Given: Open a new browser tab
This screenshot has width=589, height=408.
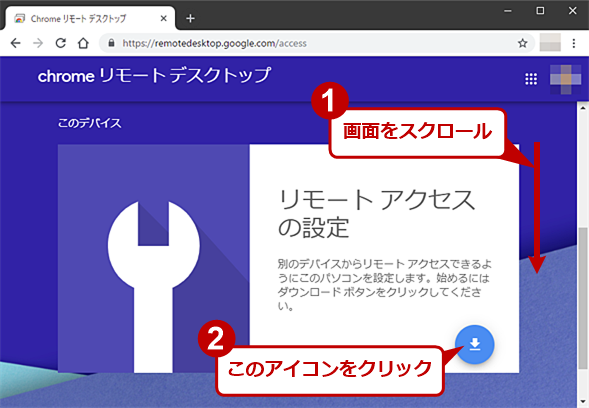Looking at the screenshot, I should point(190,18).
